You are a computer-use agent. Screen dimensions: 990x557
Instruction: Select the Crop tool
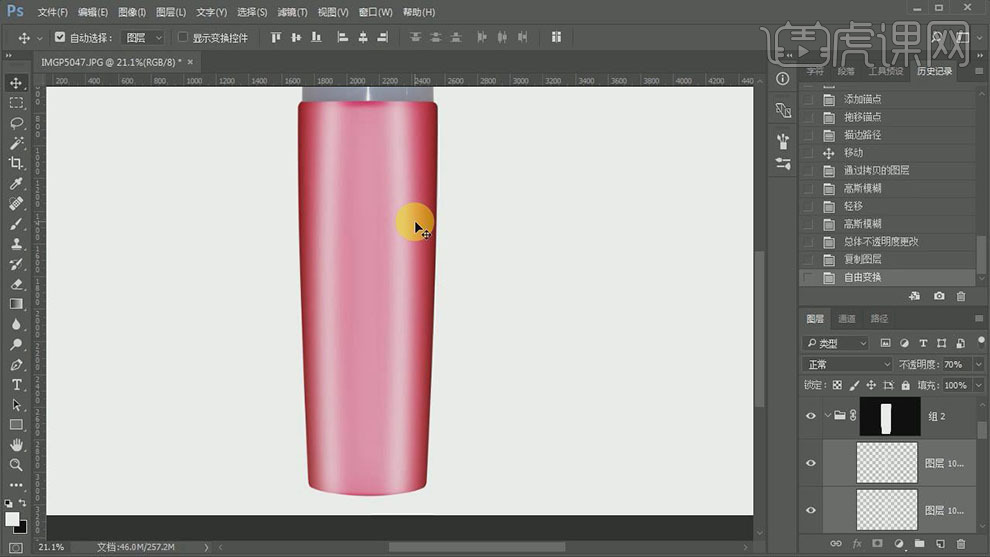[16, 163]
